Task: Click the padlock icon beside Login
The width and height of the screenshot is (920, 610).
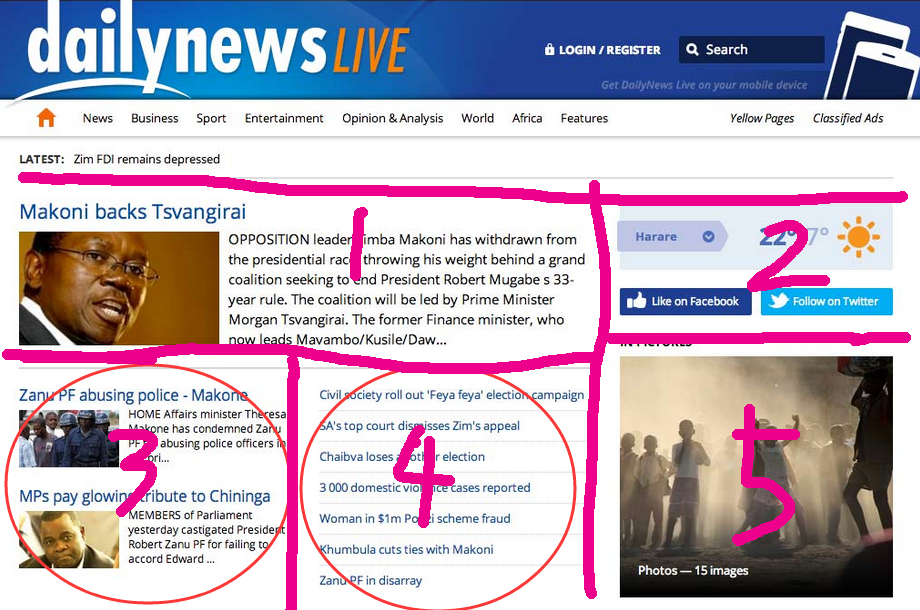Action: pyautogui.click(x=549, y=49)
